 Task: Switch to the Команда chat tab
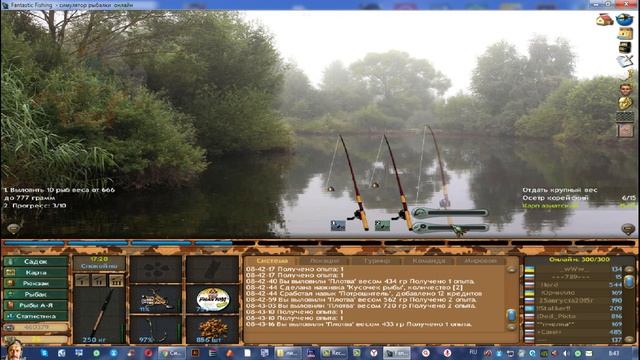coord(429,260)
